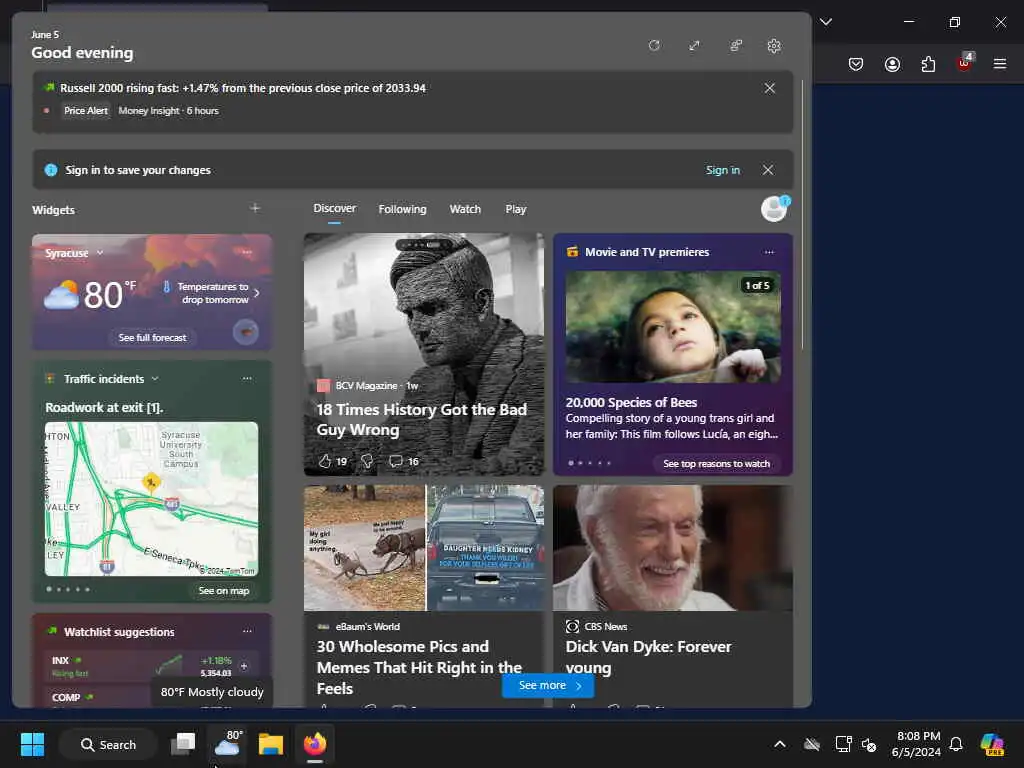Viewport: 1024px width, 768px height.
Task: Switch to the Discover tab
Action: (334, 208)
